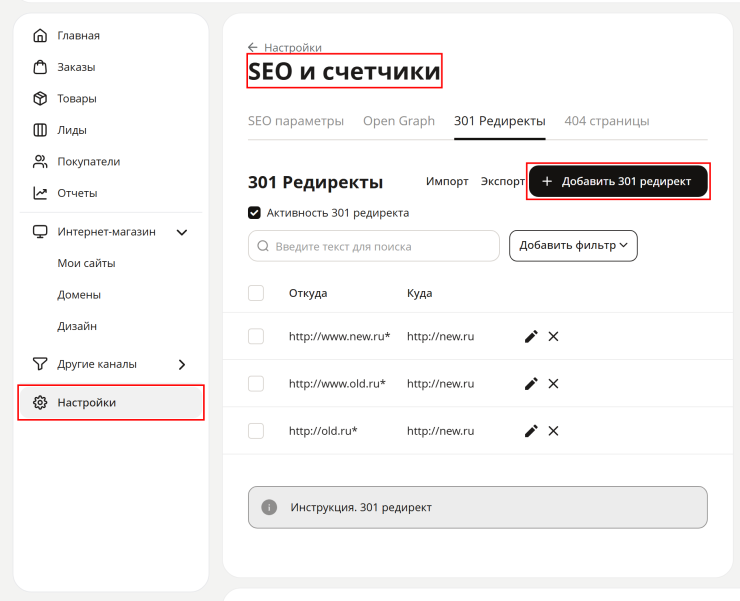This screenshot has height=601, width=740.
Task: Delete the http://www.old.ru* redirect with the X icon
Action: click(x=554, y=384)
